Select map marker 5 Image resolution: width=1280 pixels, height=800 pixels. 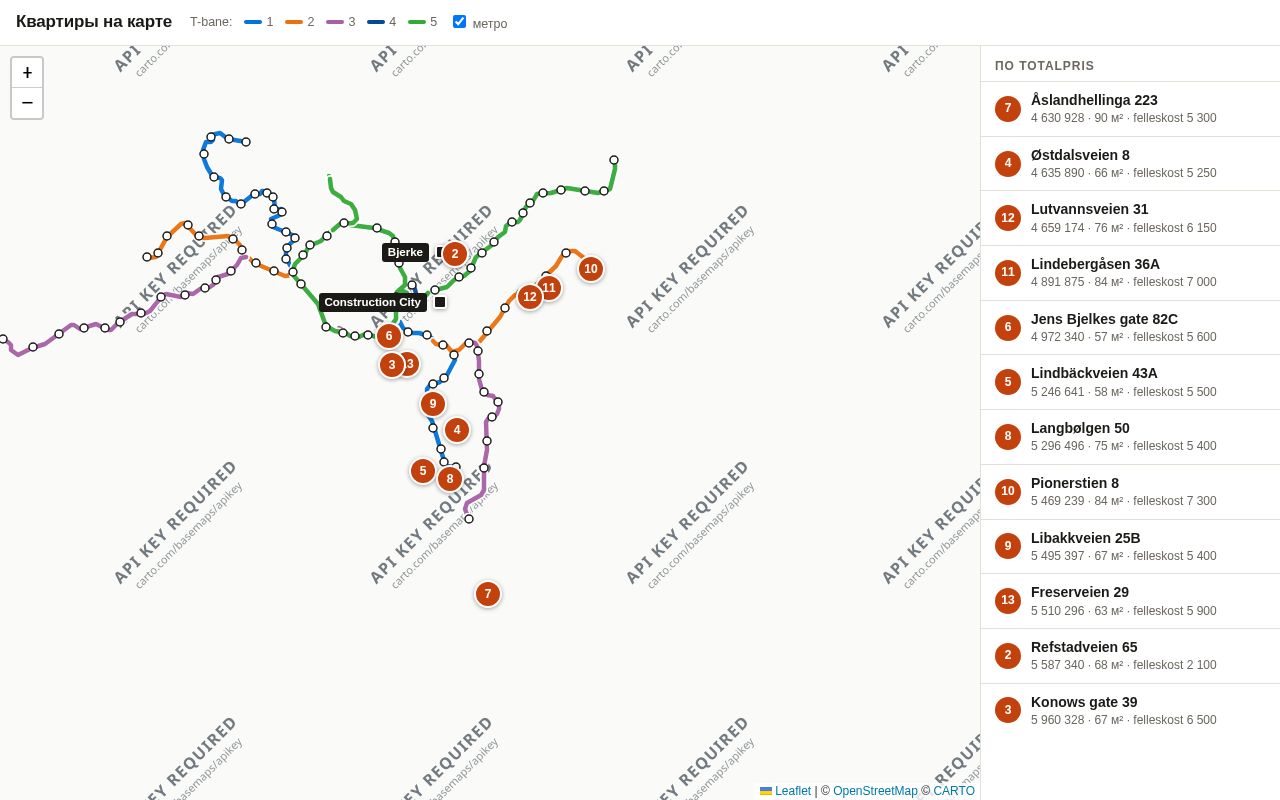(423, 471)
